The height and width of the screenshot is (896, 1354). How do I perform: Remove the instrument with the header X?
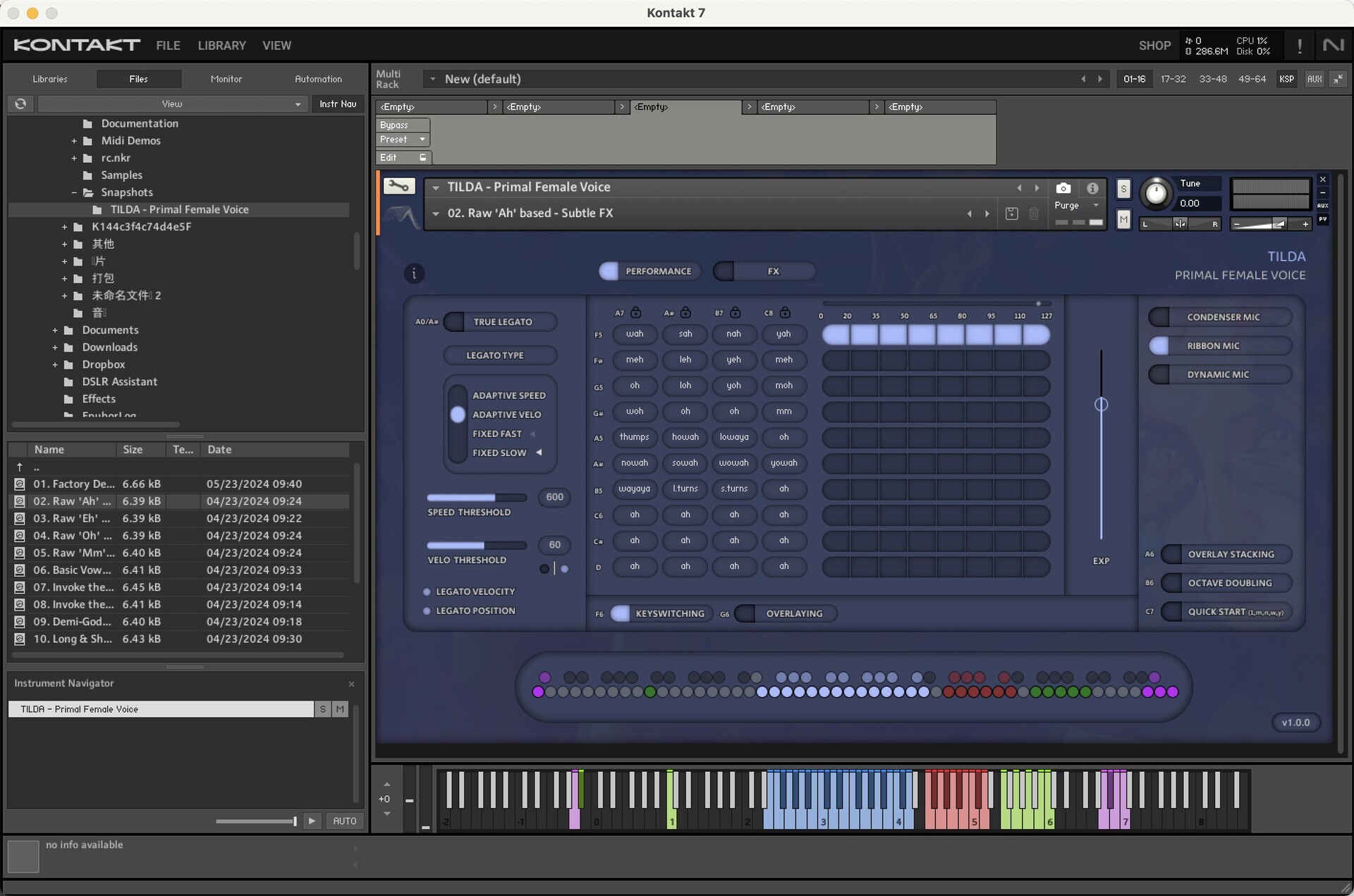click(x=1323, y=180)
